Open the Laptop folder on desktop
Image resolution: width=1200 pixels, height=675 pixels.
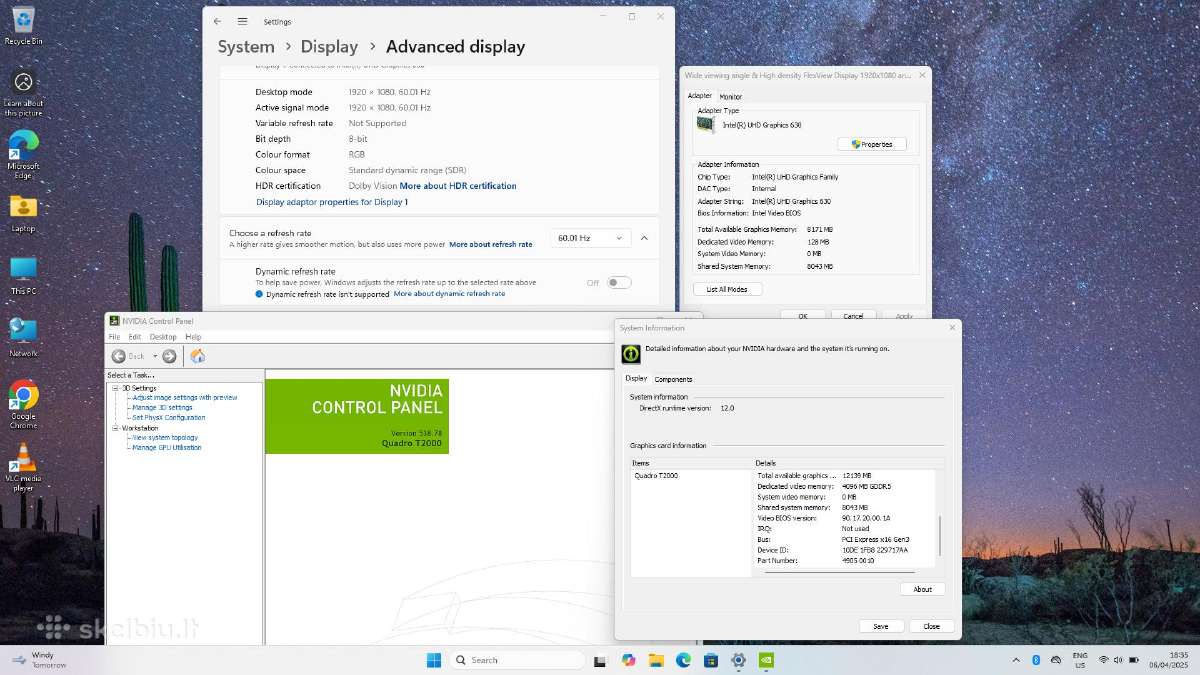tap(23, 215)
